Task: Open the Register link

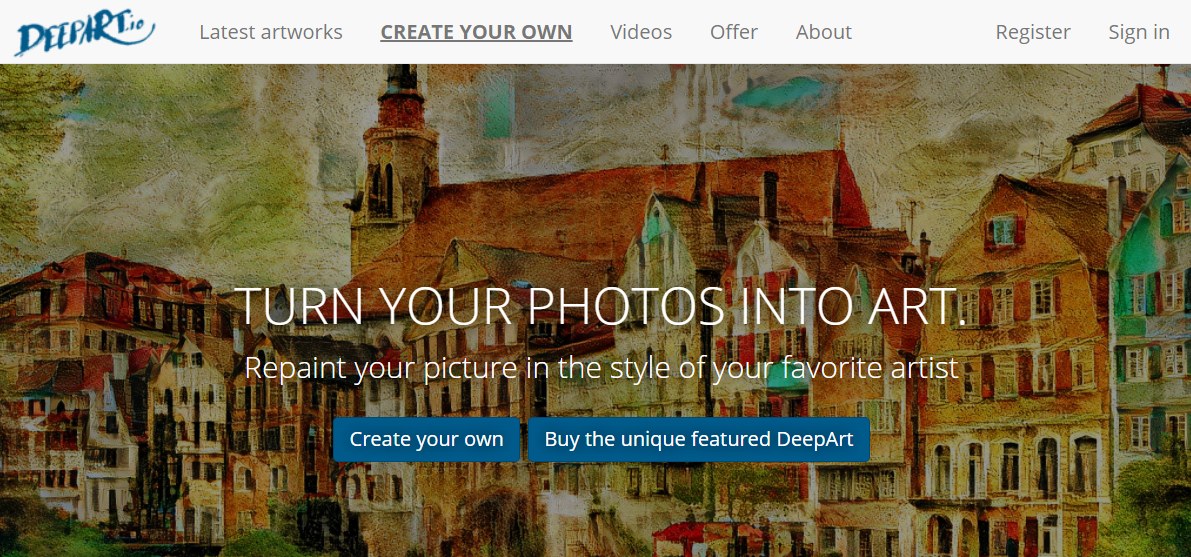Action: point(1033,32)
